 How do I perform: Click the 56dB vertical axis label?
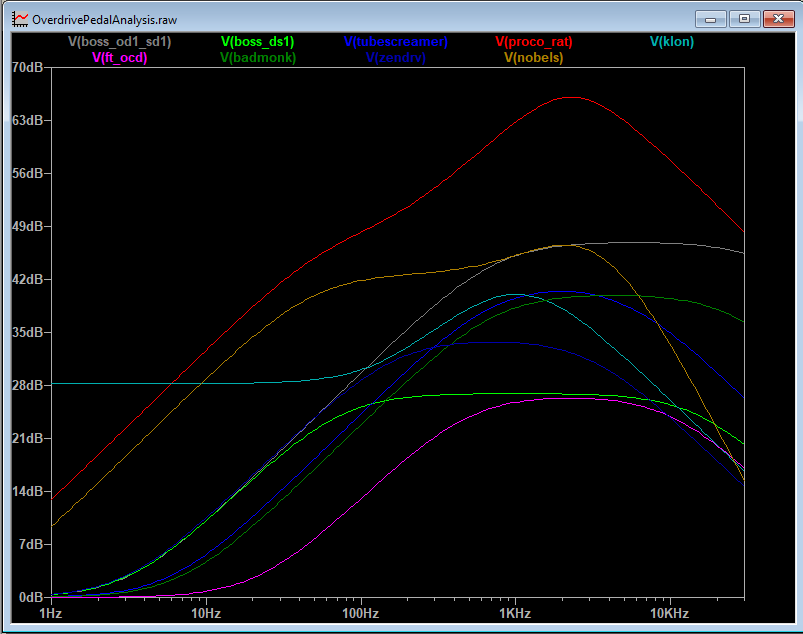coord(28,173)
